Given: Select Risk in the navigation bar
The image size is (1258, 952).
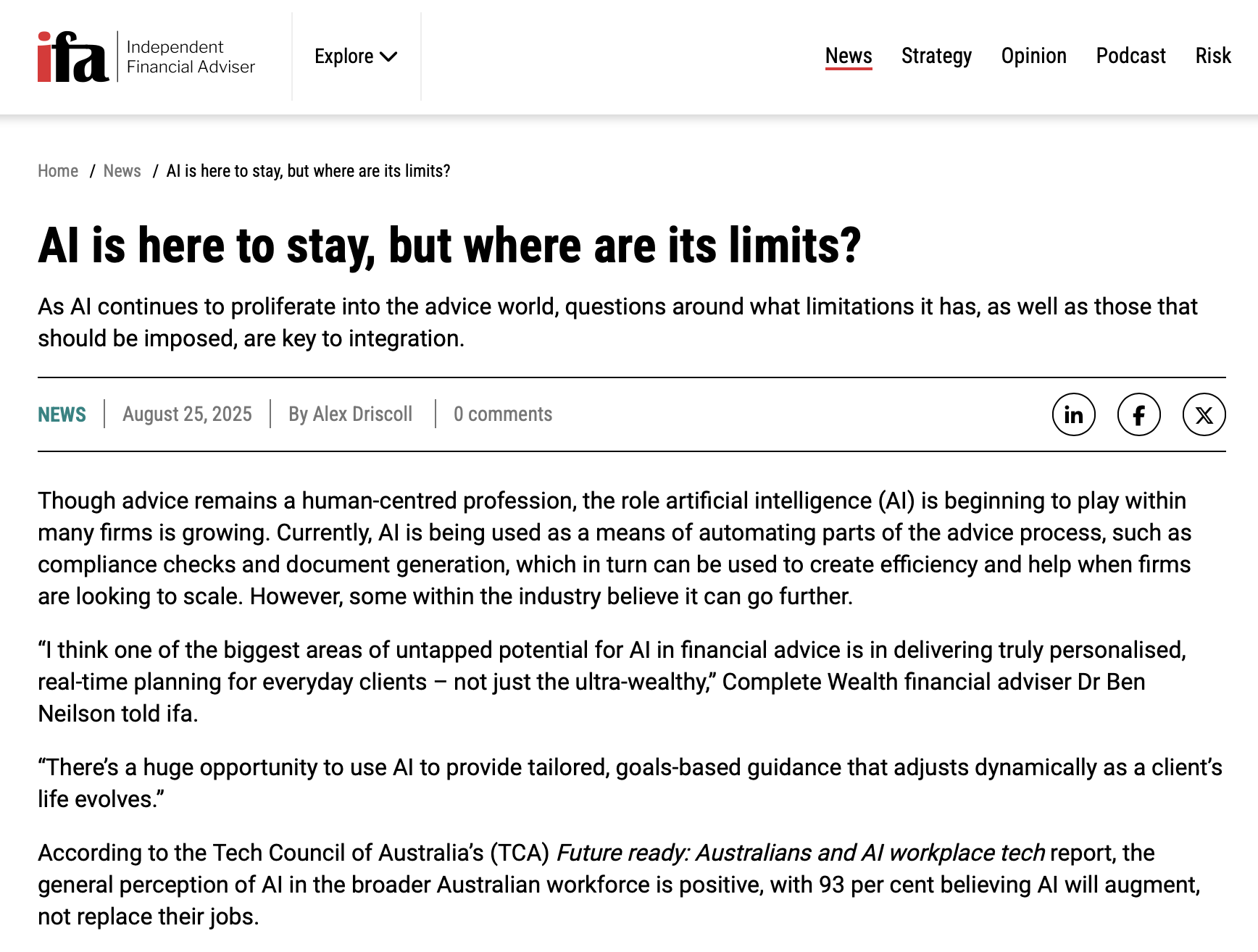Looking at the screenshot, I should click(1212, 56).
